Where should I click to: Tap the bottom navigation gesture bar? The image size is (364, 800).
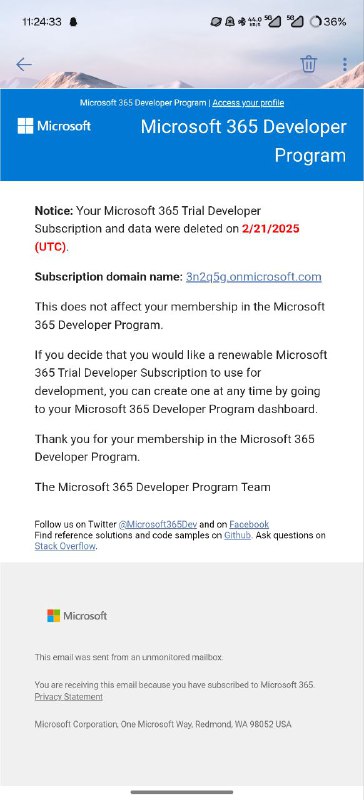pos(182,792)
